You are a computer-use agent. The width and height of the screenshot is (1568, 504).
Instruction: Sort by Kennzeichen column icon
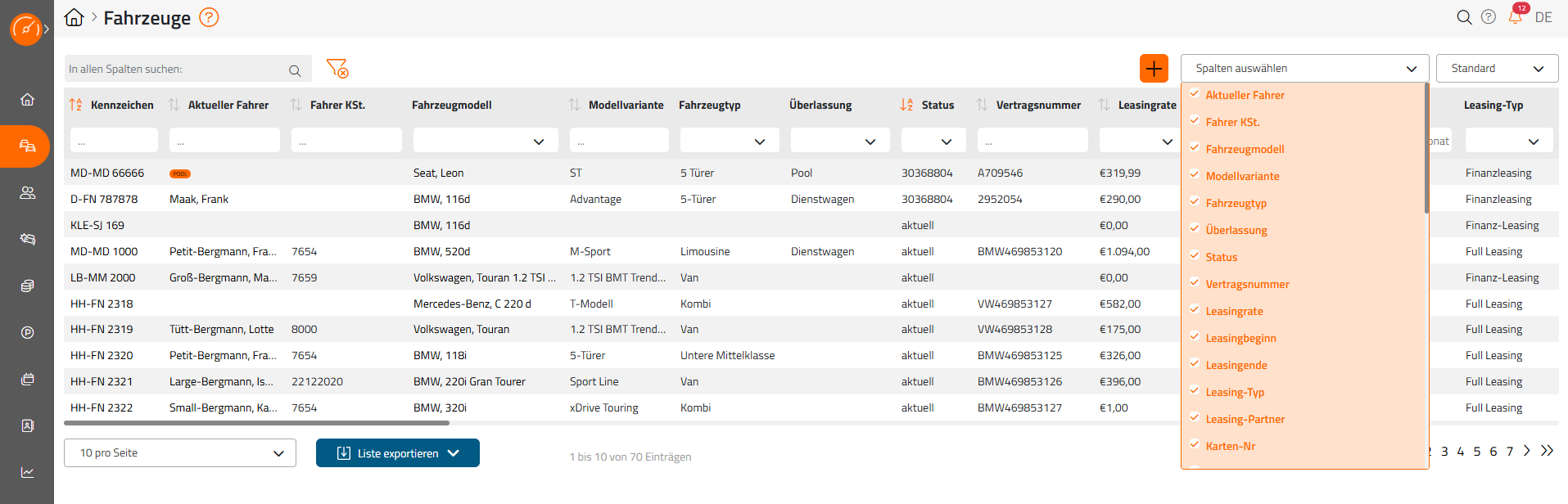(x=76, y=105)
